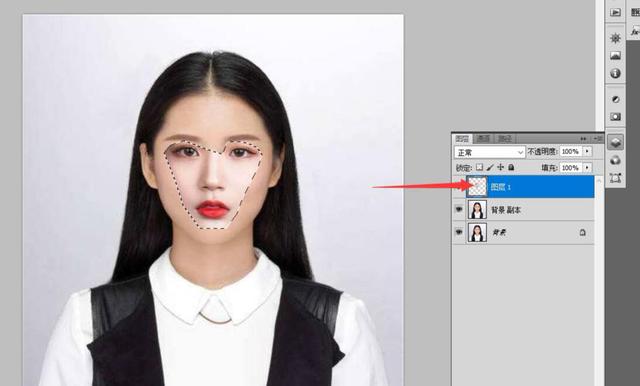Select the 背景 副本 layer thumbnail
The height and width of the screenshot is (386, 640).
[477, 210]
